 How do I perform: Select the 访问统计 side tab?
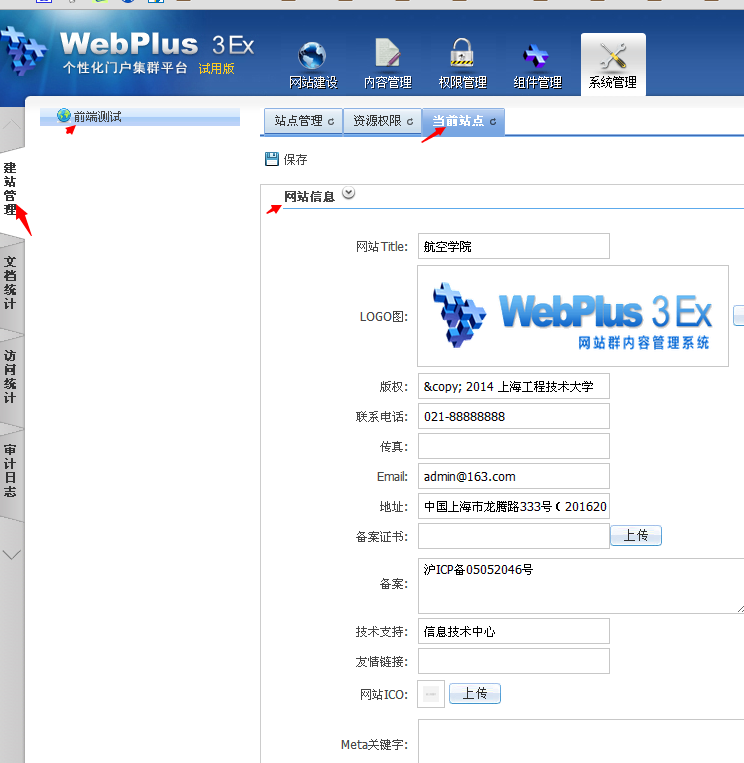[11, 376]
